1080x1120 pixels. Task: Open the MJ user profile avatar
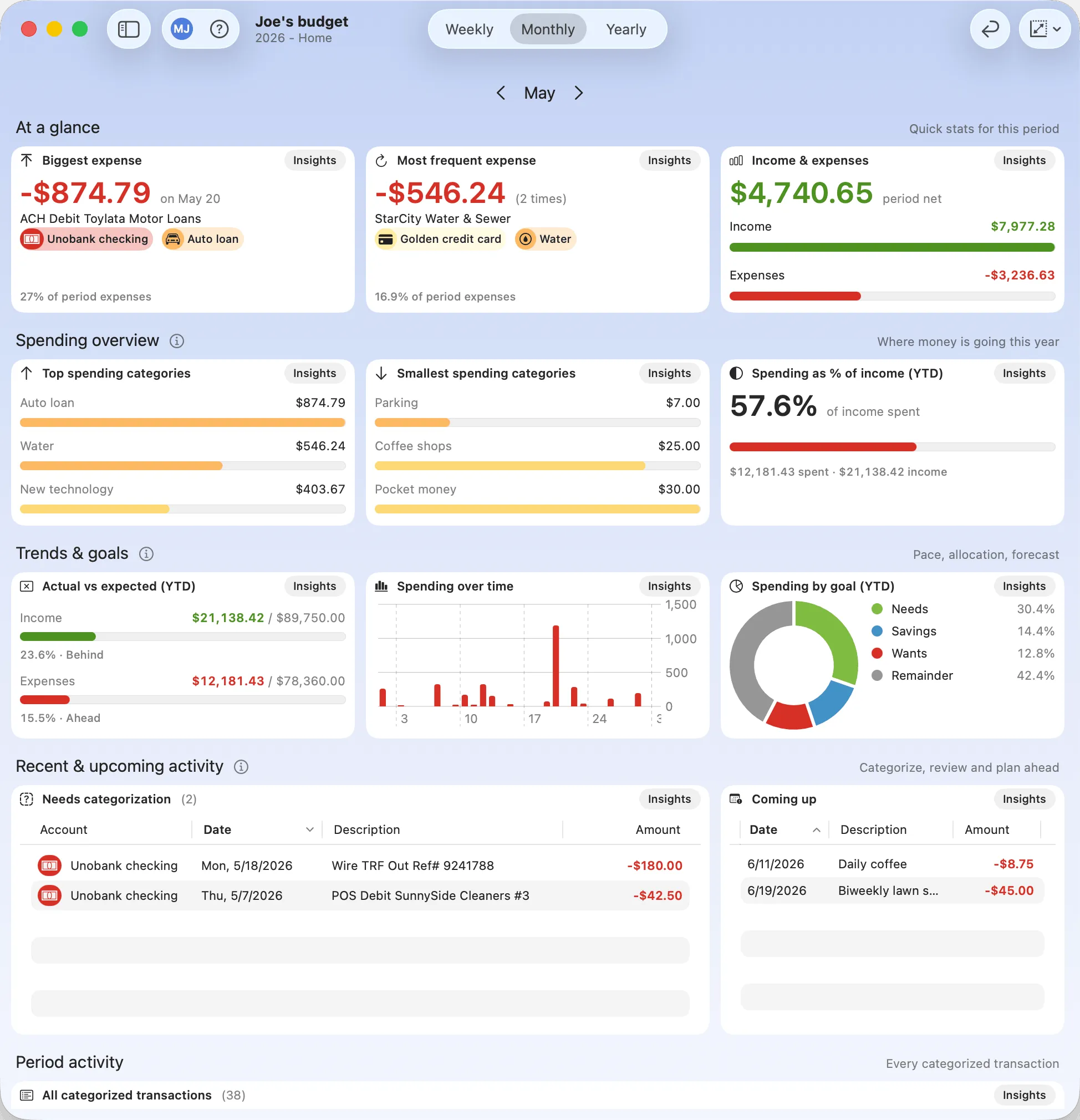[x=182, y=29]
